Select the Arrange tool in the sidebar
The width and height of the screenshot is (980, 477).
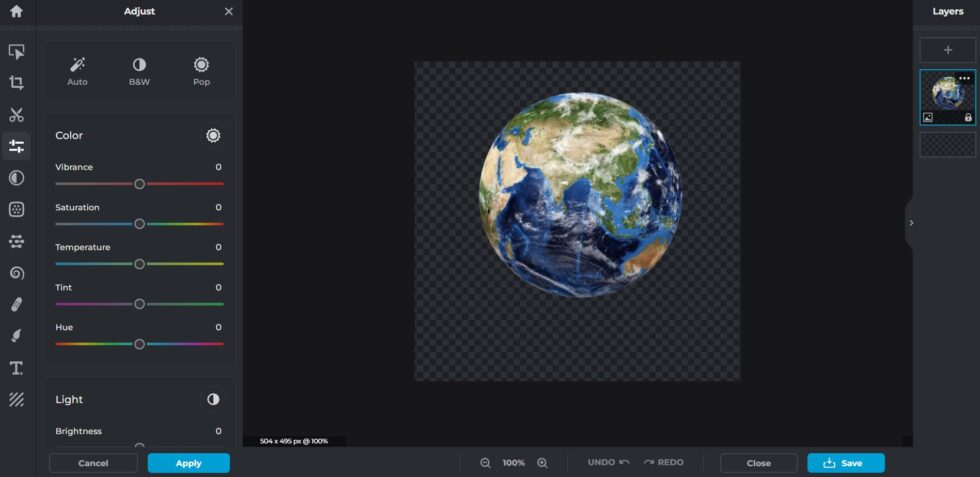[16, 51]
